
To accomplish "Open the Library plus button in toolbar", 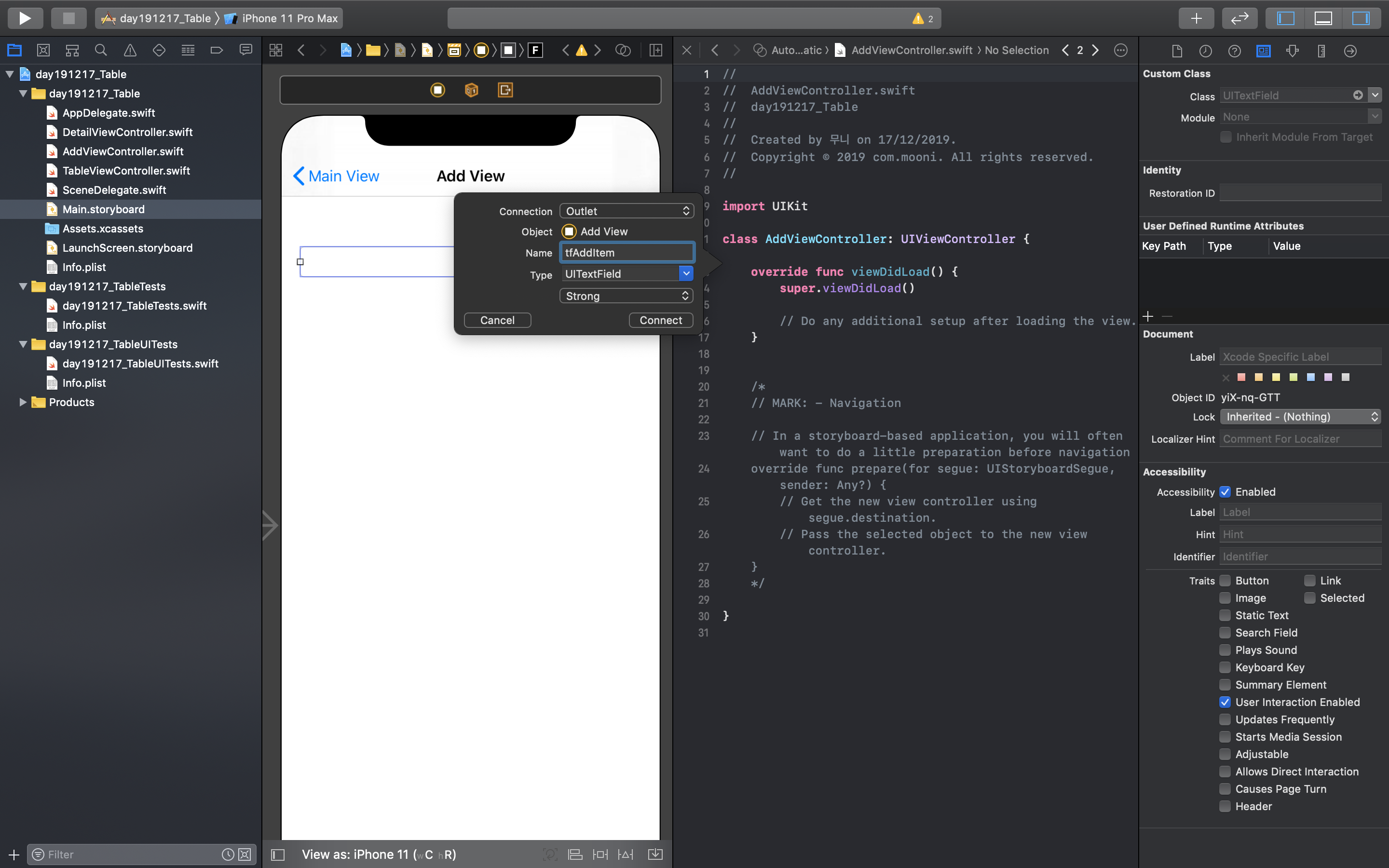I will (x=1196, y=18).
